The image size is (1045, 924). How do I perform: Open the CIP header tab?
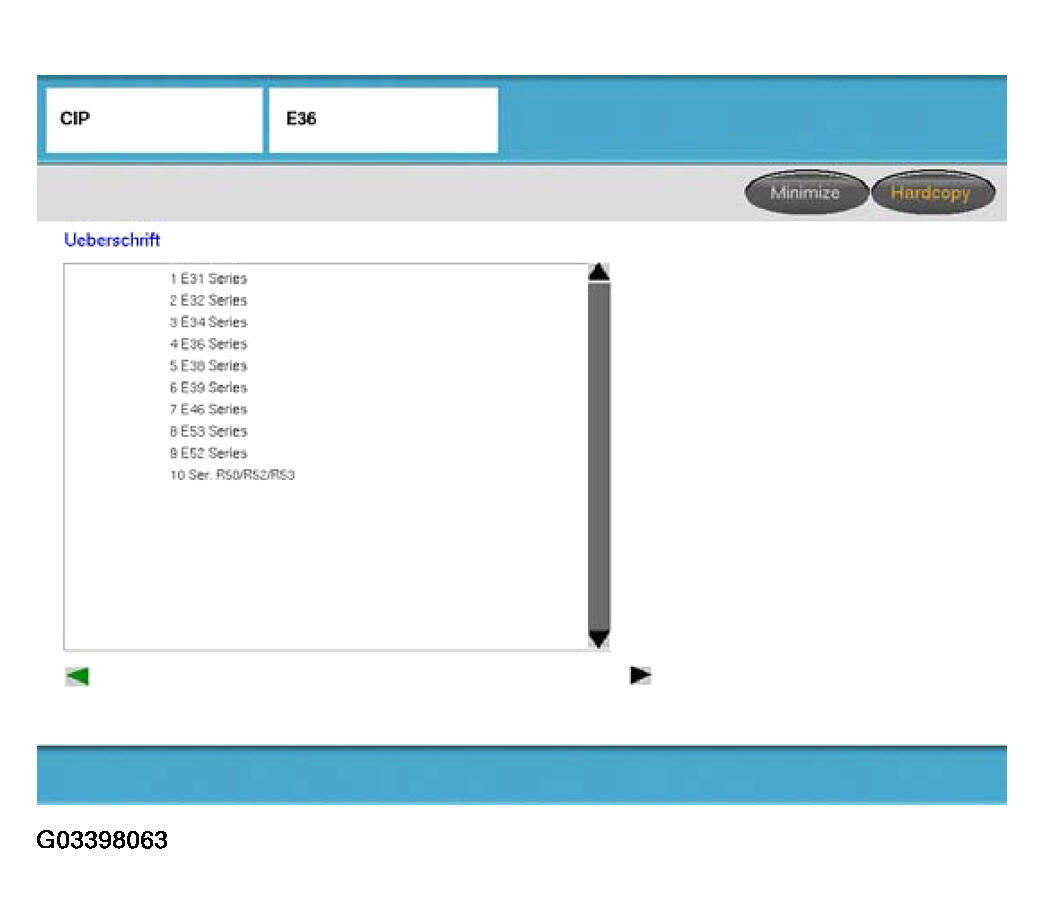coord(154,120)
